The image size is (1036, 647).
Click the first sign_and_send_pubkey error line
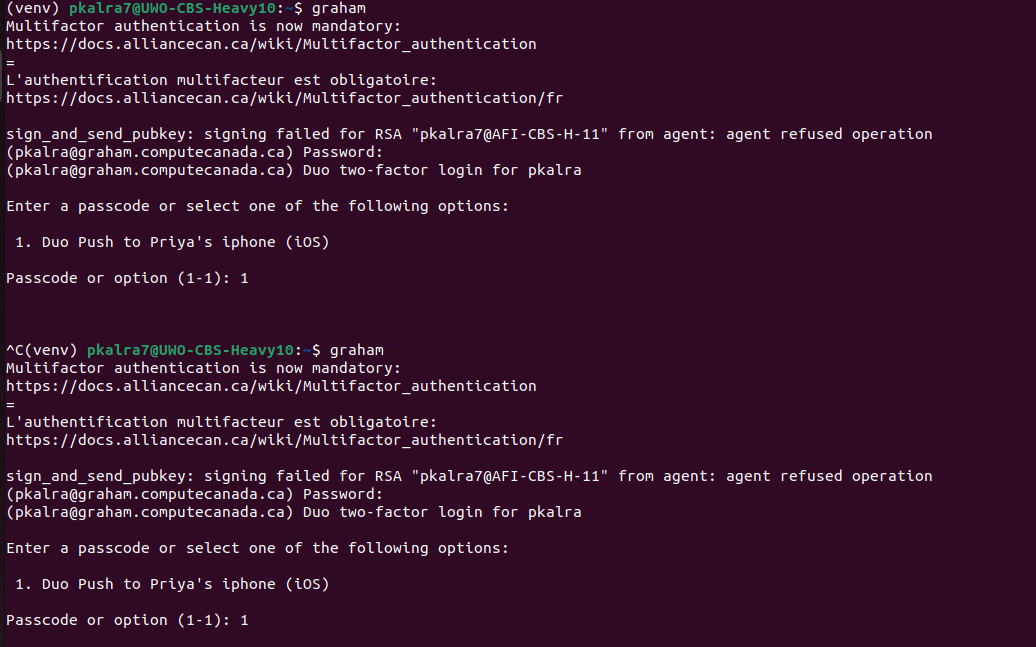point(468,134)
